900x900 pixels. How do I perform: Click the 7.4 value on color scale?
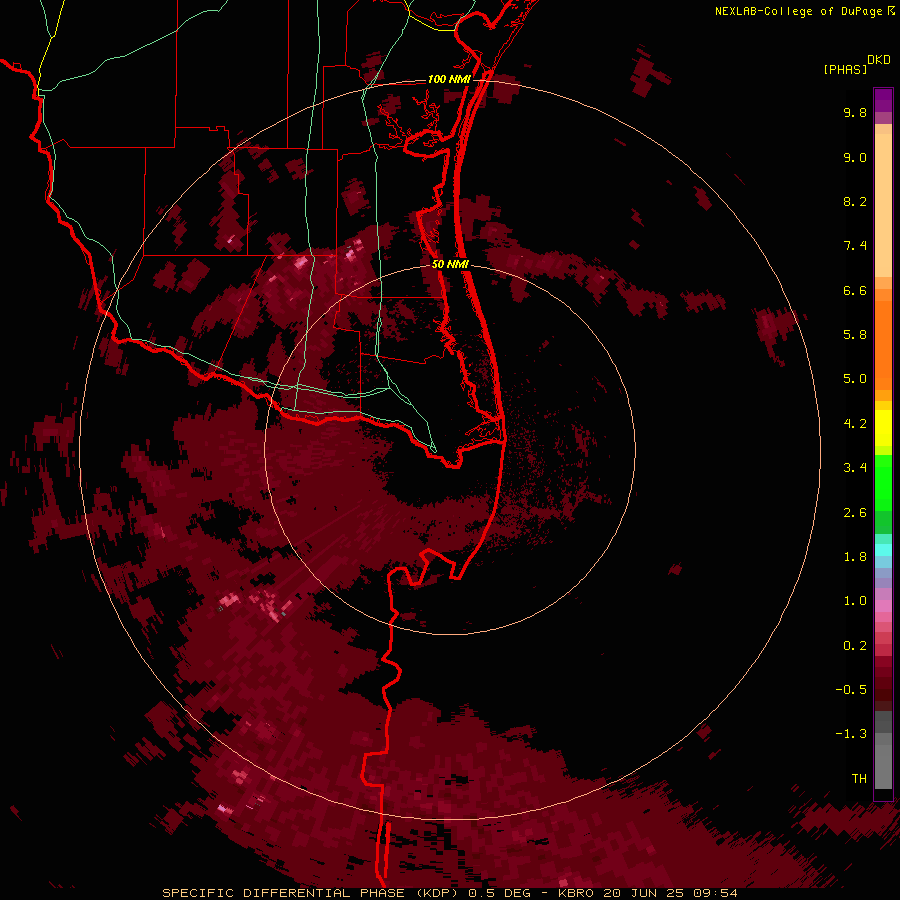point(855,246)
